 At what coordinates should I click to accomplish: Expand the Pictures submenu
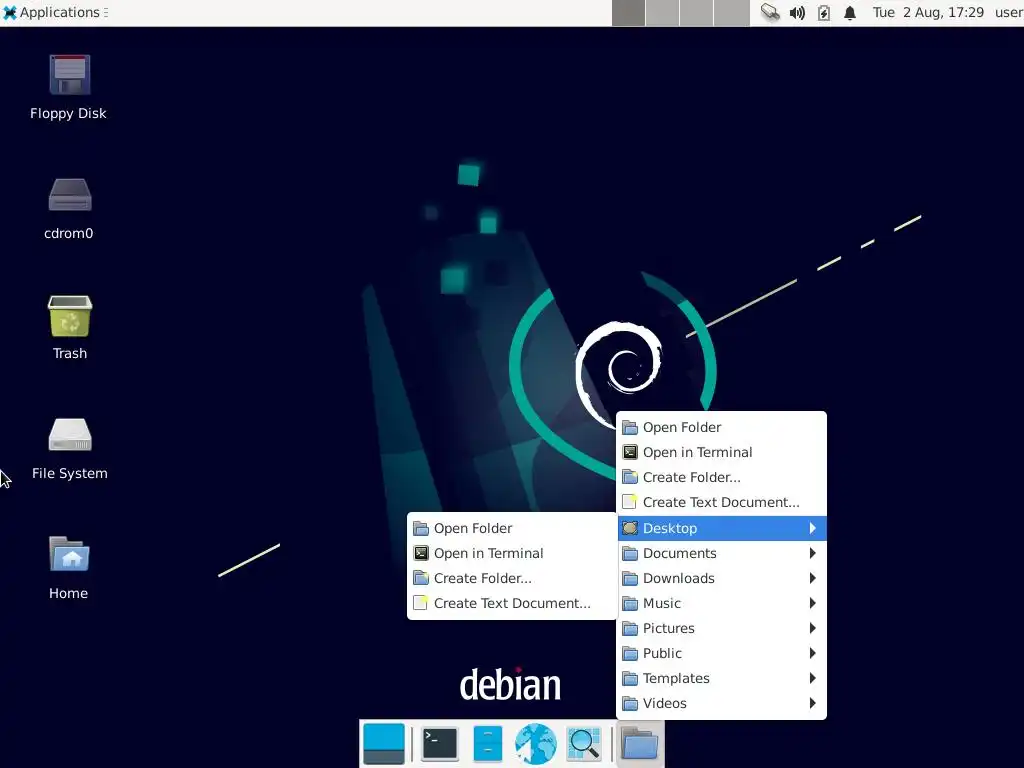[x=722, y=628]
